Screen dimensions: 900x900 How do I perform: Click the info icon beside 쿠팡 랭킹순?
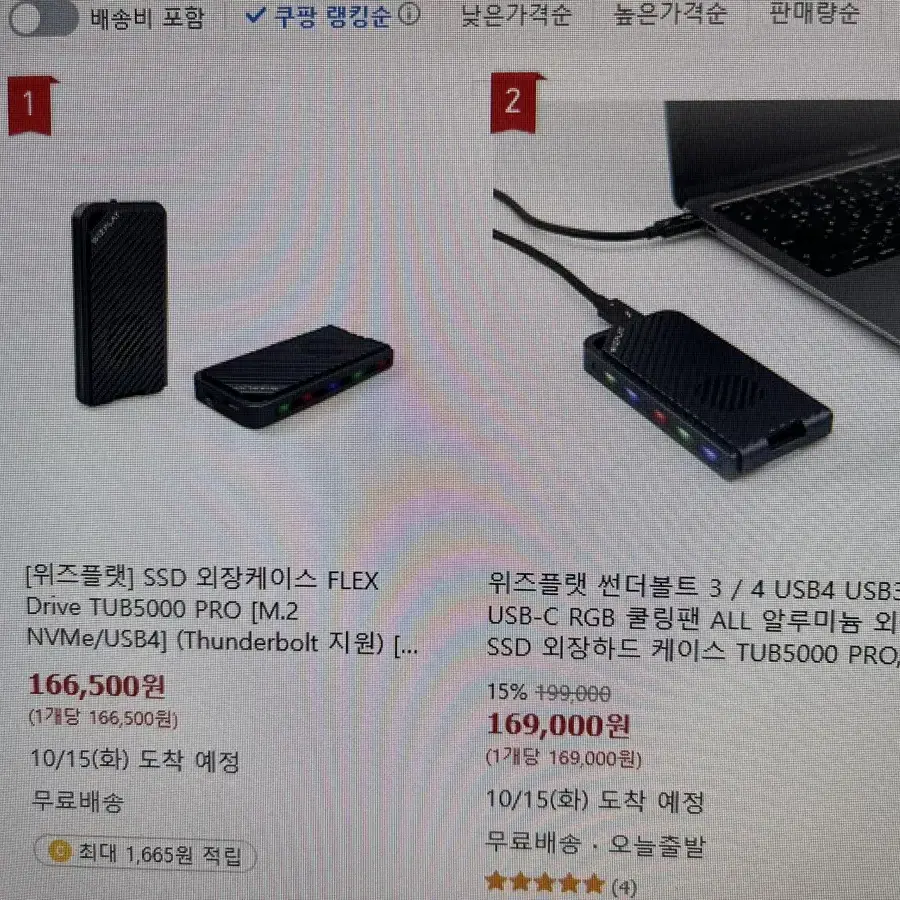(x=409, y=14)
